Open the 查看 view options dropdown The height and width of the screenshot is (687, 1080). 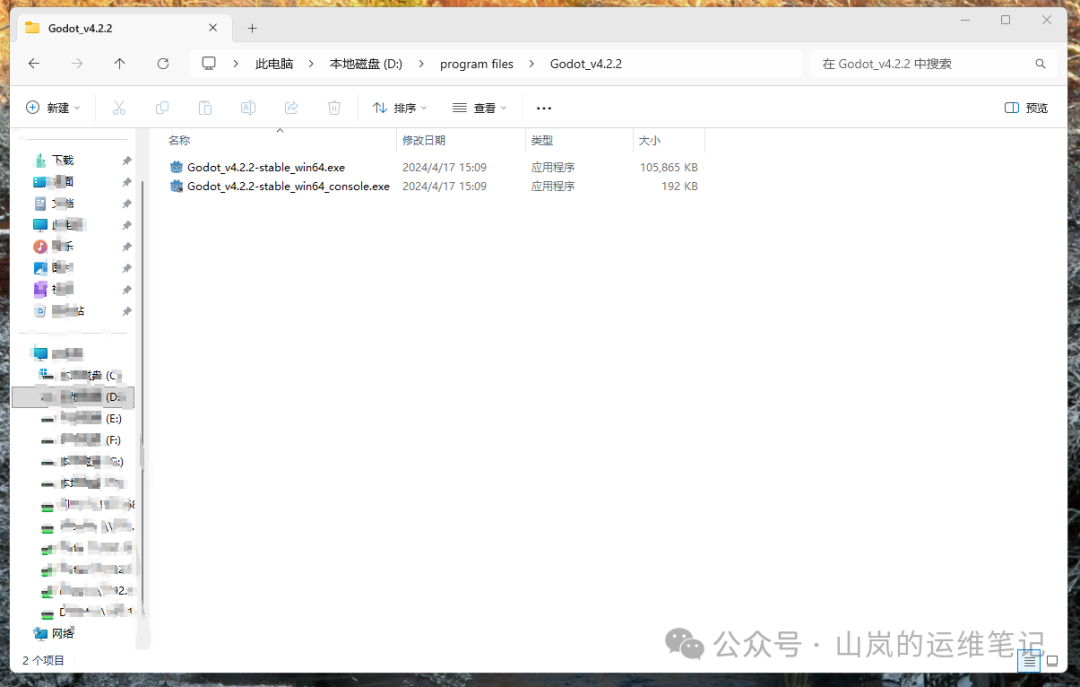point(478,107)
